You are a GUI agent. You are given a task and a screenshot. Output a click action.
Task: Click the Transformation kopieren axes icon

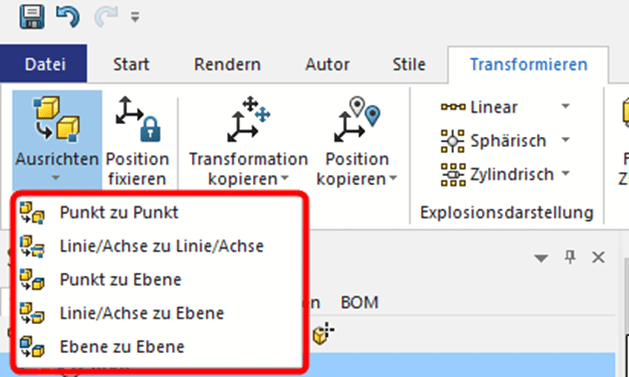pos(249,119)
